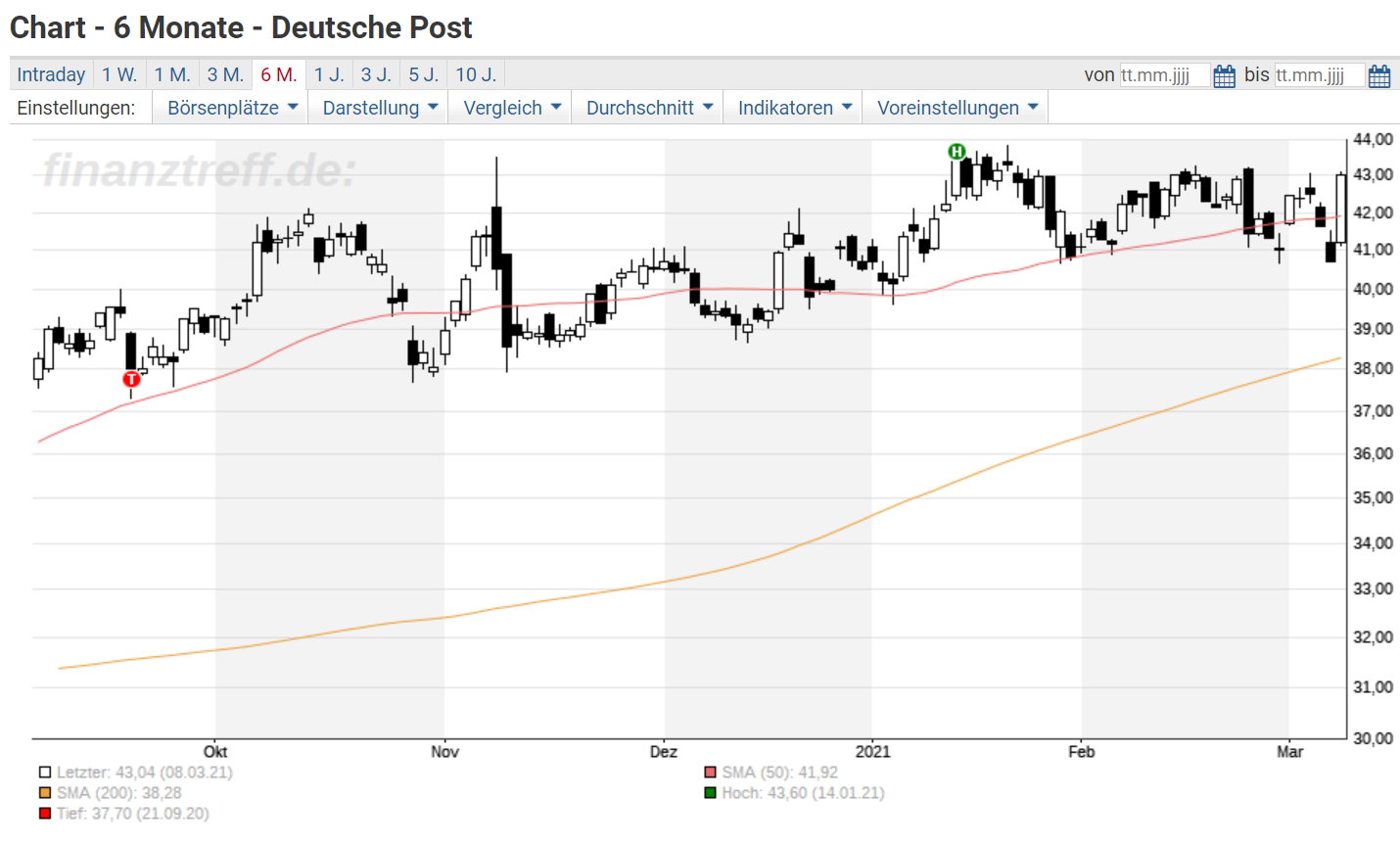Click the red T low marker on chart

pyautogui.click(x=131, y=379)
